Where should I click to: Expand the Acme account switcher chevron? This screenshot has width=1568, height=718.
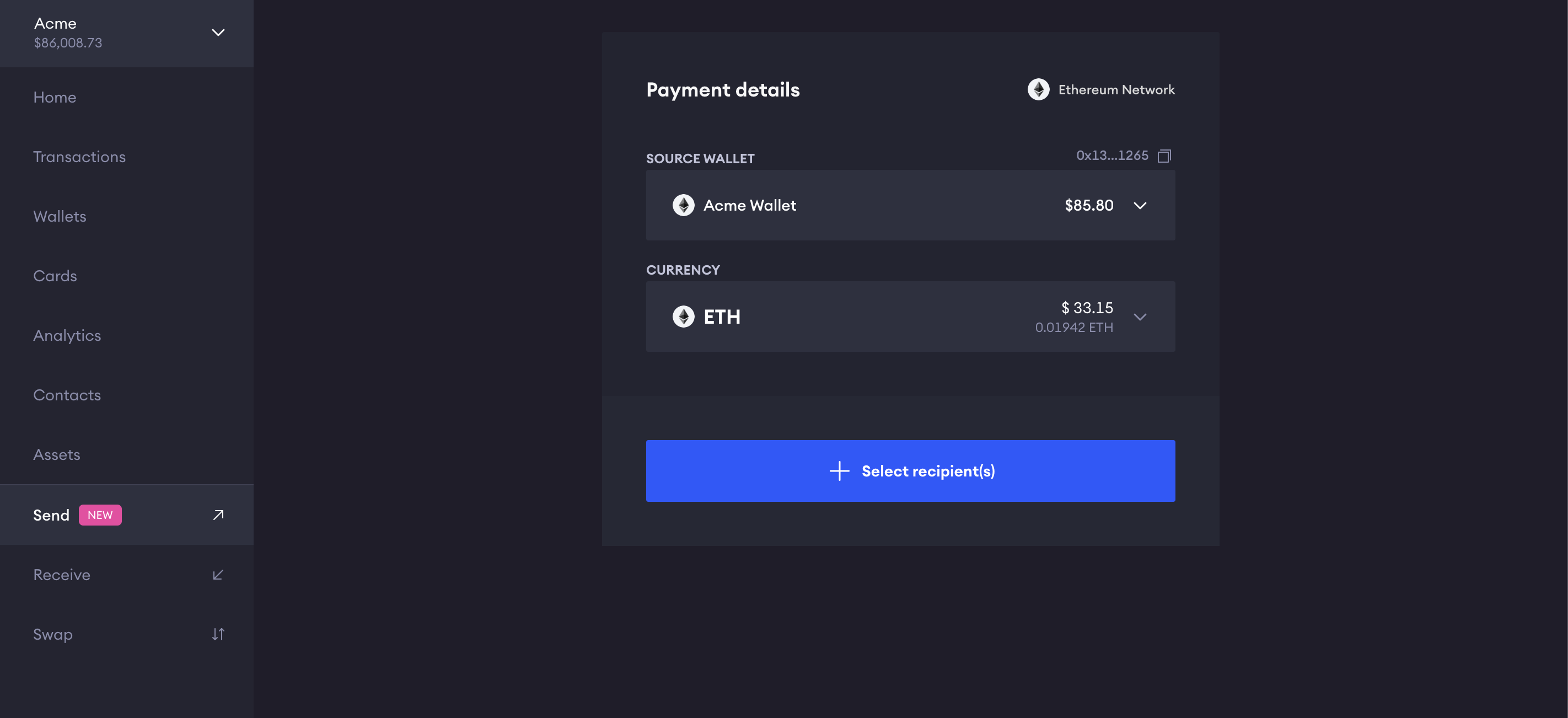tap(218, 33)
